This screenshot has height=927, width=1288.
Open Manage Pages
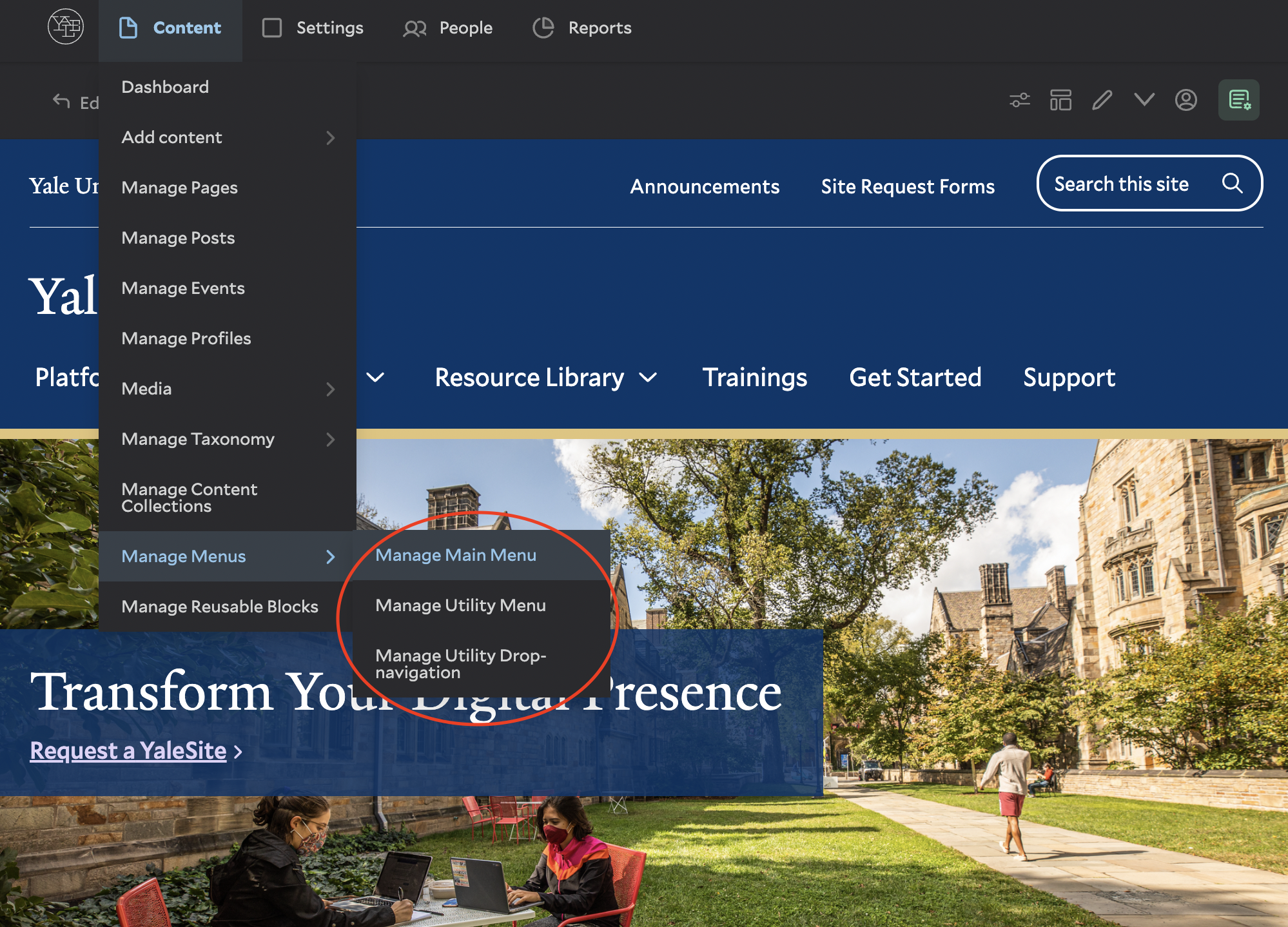tap(228, 188)
